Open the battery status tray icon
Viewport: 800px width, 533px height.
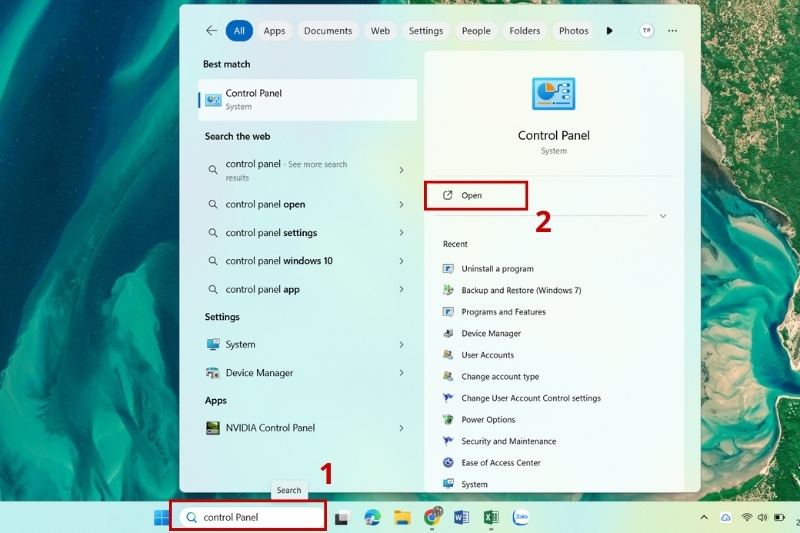[x=779, y=517]
